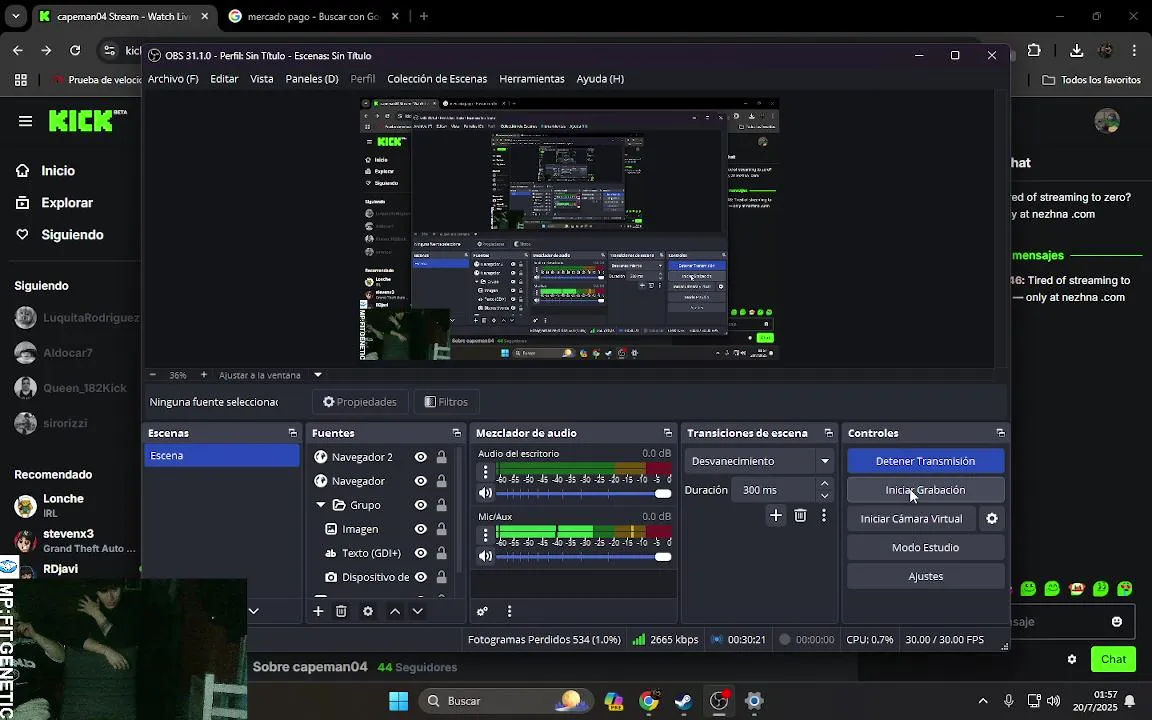Open audio mixer options three-dot menu at bottom
The height and width of the screenshot is (720, 1152).
(509, 611)
